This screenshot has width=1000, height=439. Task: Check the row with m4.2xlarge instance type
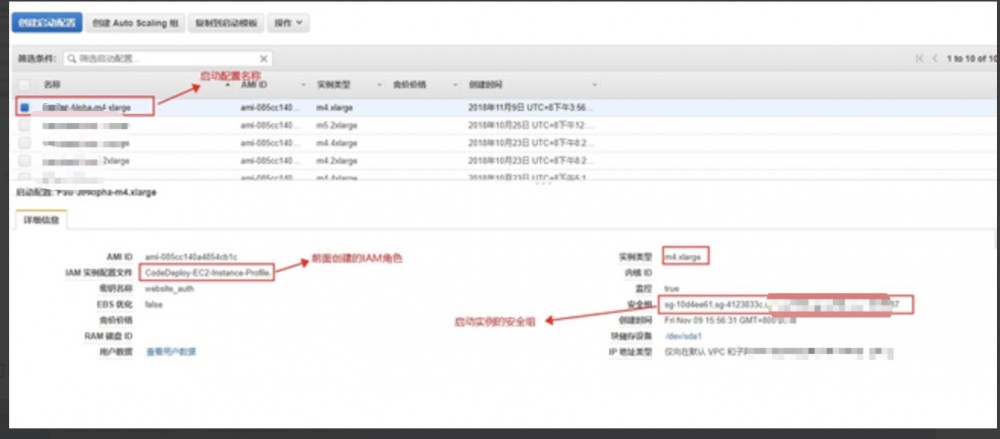(24, 161)
